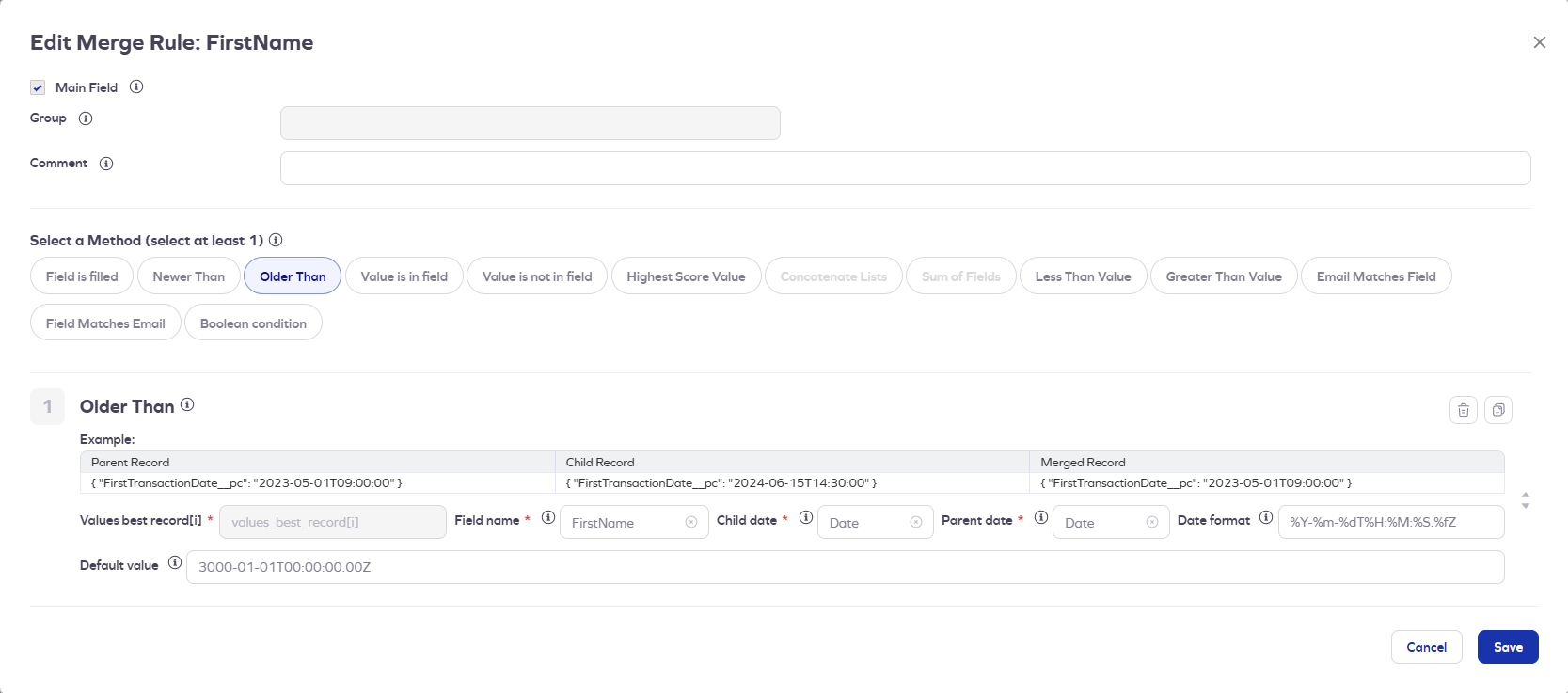Open the Parent date dropdown
Image resolution: width=1568 pixels, height=693 pixels.
click(1101, 523)
